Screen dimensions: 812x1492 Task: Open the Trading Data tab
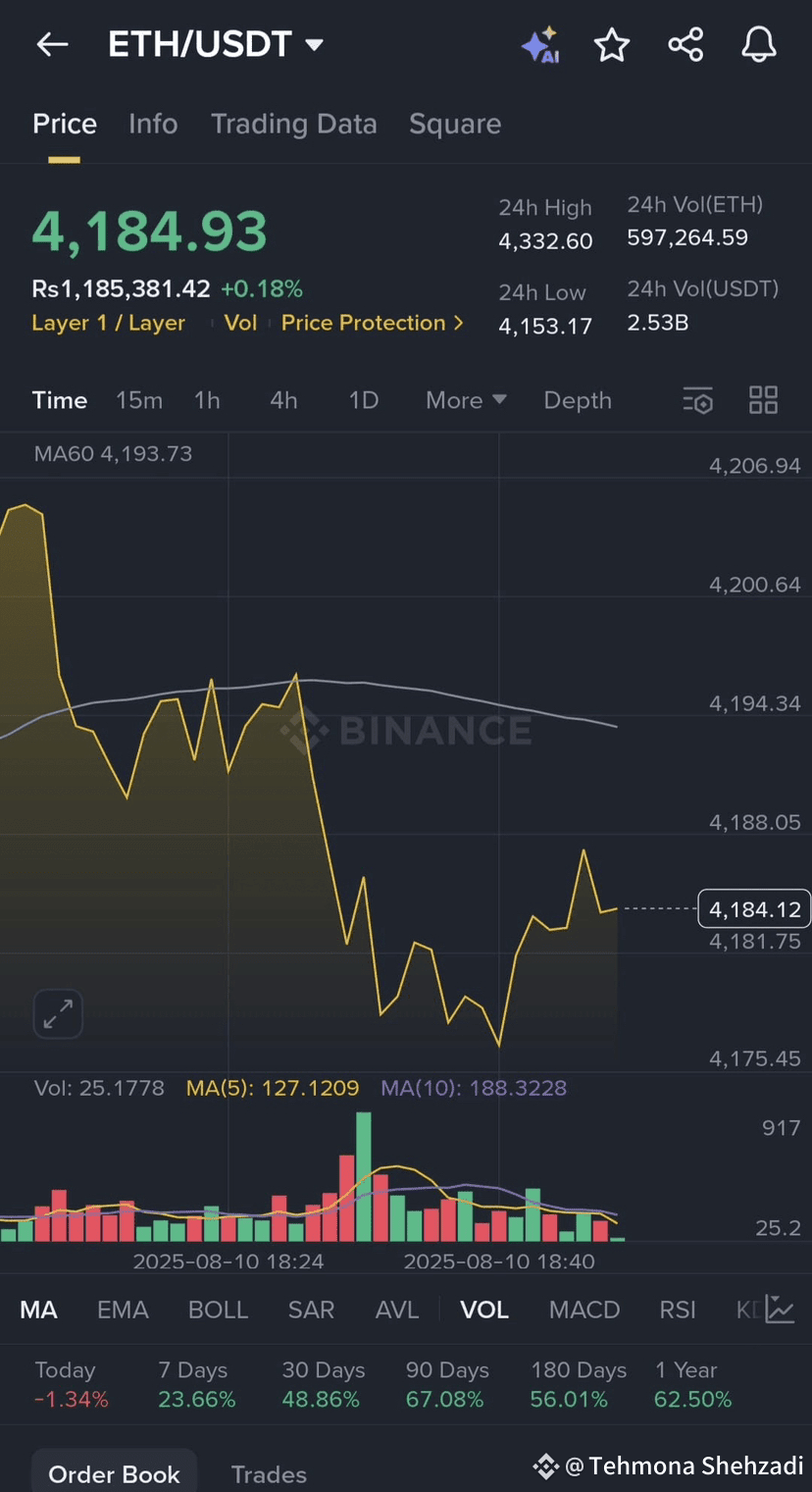click(x=294, y=124)
